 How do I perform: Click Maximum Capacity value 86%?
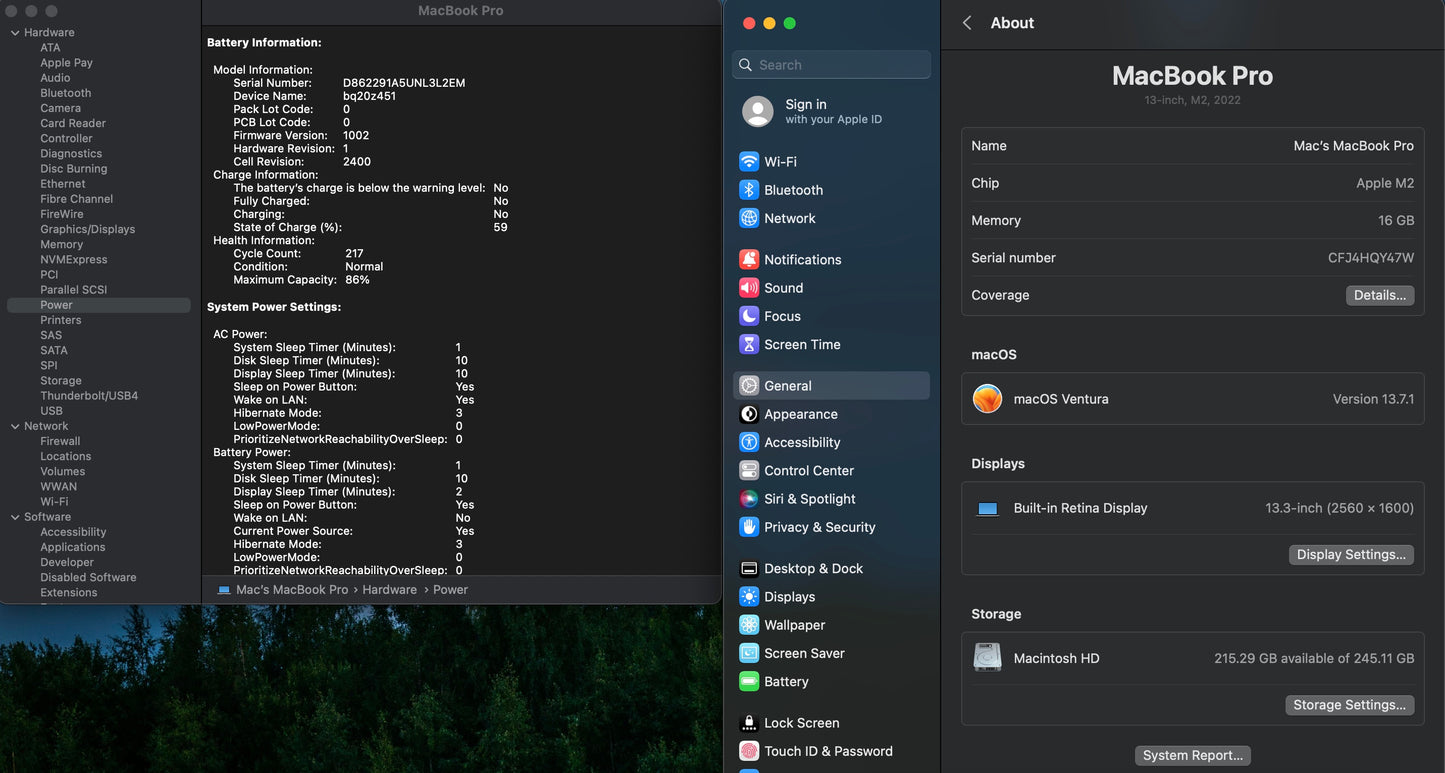357,280
